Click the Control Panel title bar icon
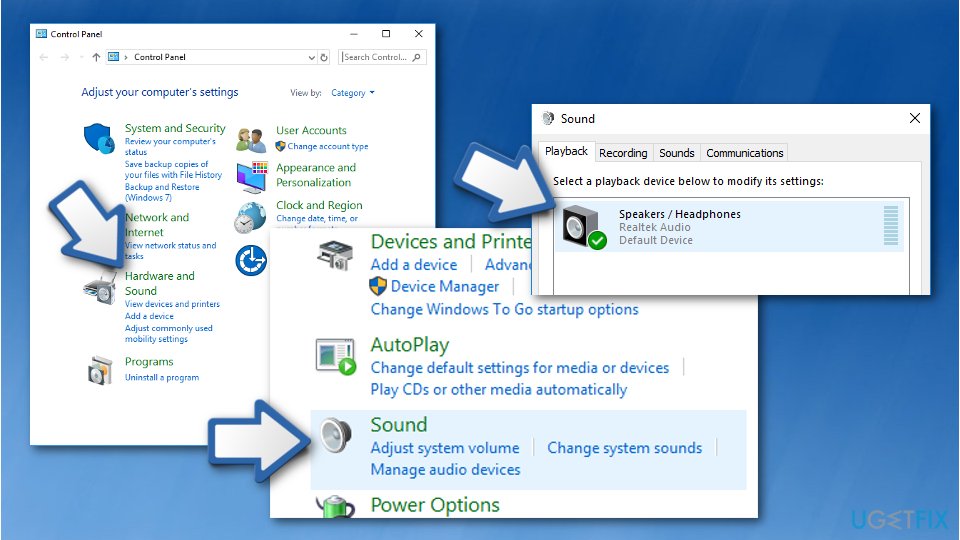Screen dimensions: 960x540 pos(41,34)
